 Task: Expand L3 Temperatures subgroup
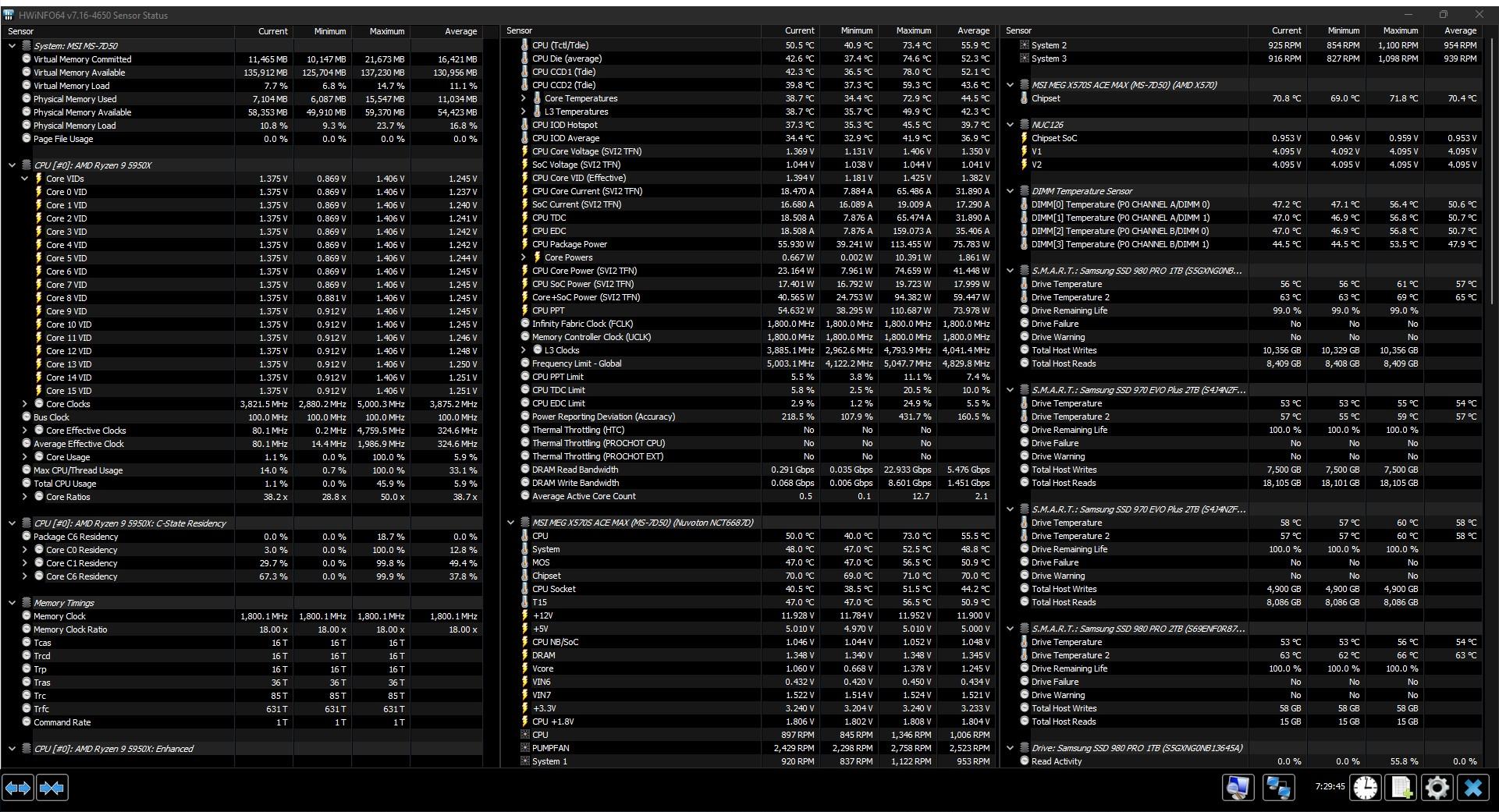click(524, 112)
